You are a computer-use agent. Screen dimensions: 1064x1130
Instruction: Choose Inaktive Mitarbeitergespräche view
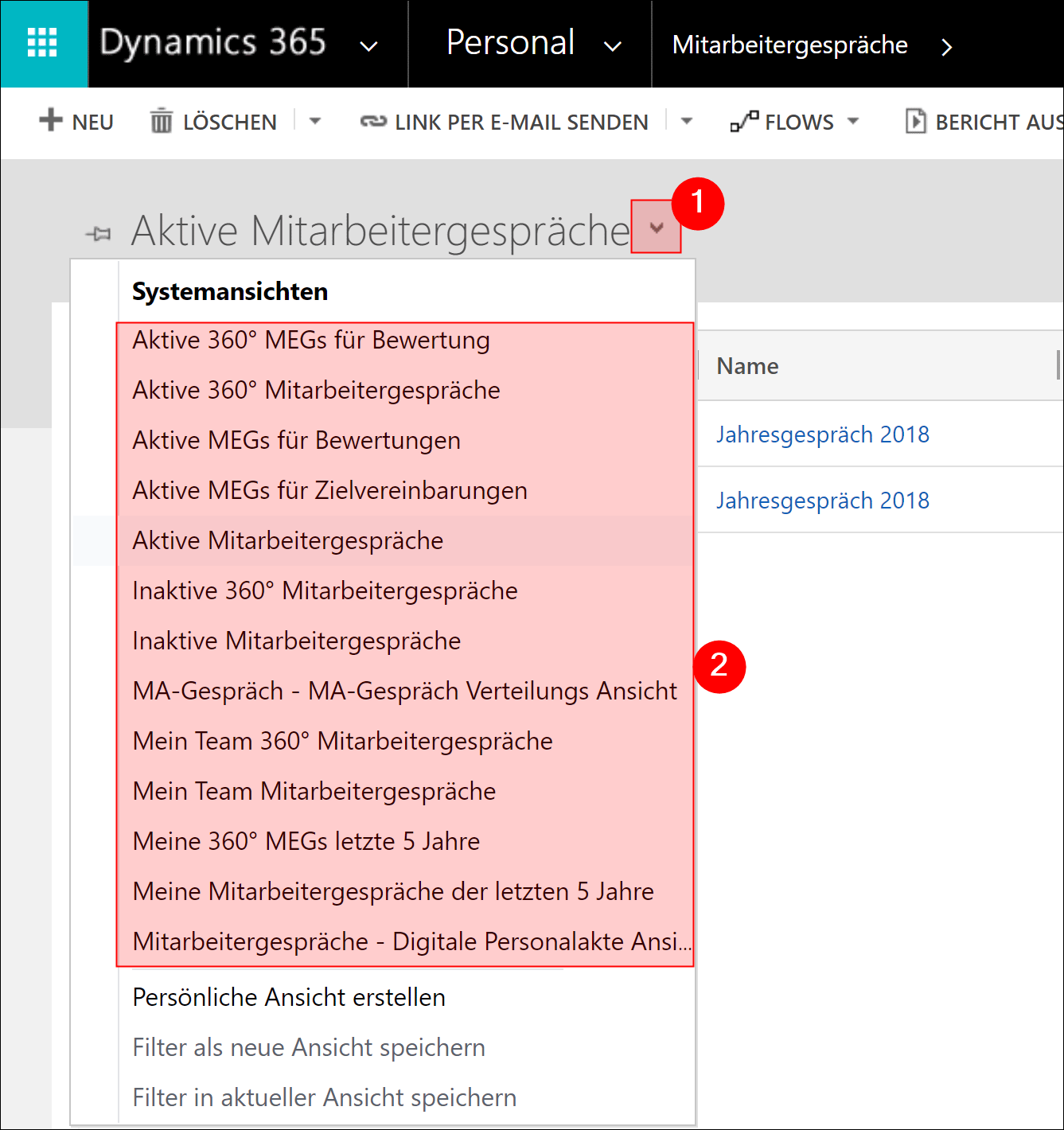coord(297,641)
